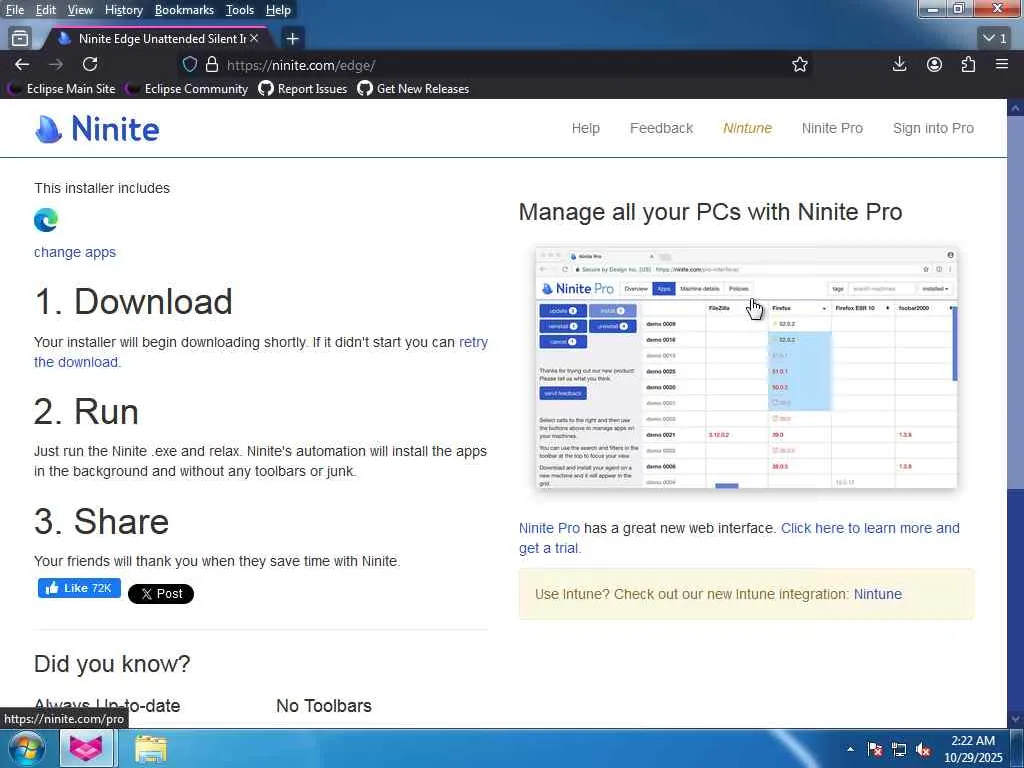Open the File menu
Viewport: 1024px width, 768px height.
tap(14, 10)
